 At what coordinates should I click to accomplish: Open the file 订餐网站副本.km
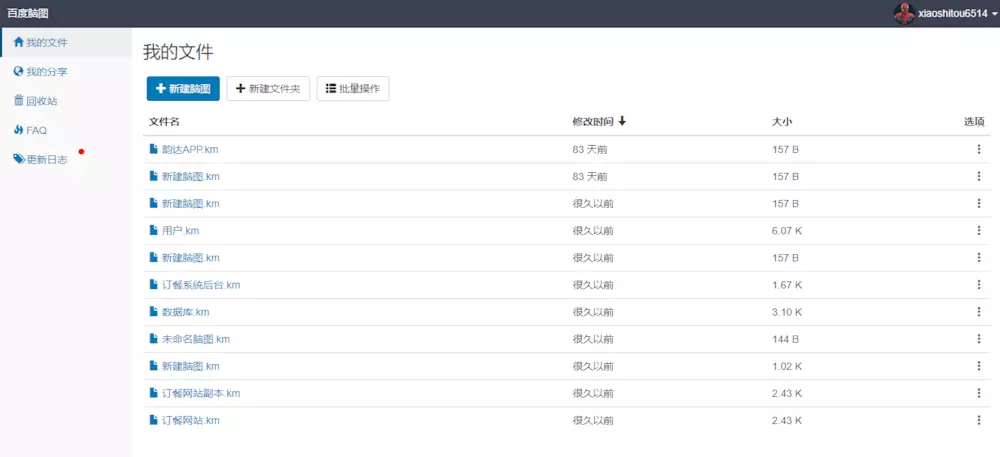tap(201, 393)
